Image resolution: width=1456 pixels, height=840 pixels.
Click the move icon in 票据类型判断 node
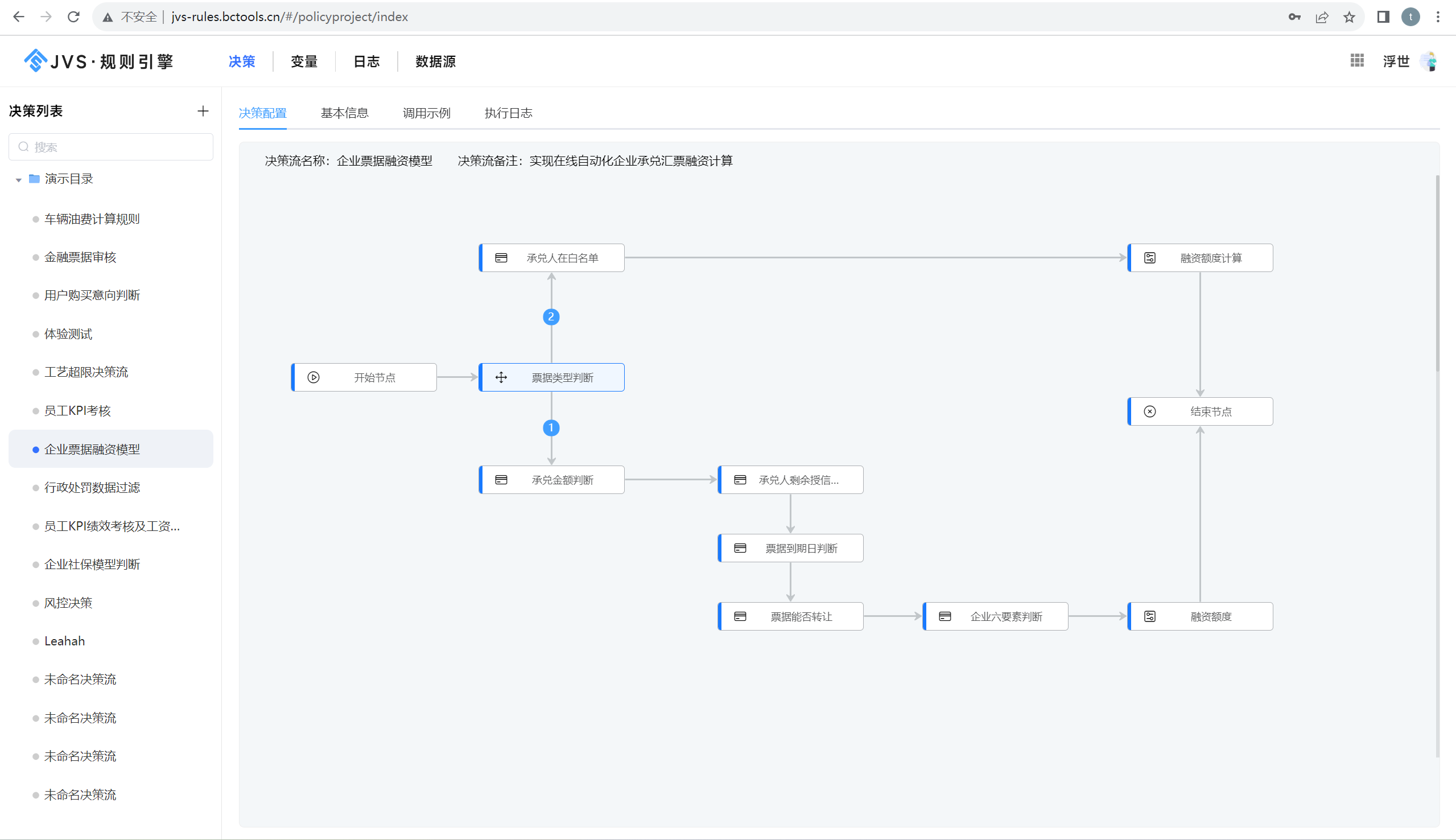(501, 377)
